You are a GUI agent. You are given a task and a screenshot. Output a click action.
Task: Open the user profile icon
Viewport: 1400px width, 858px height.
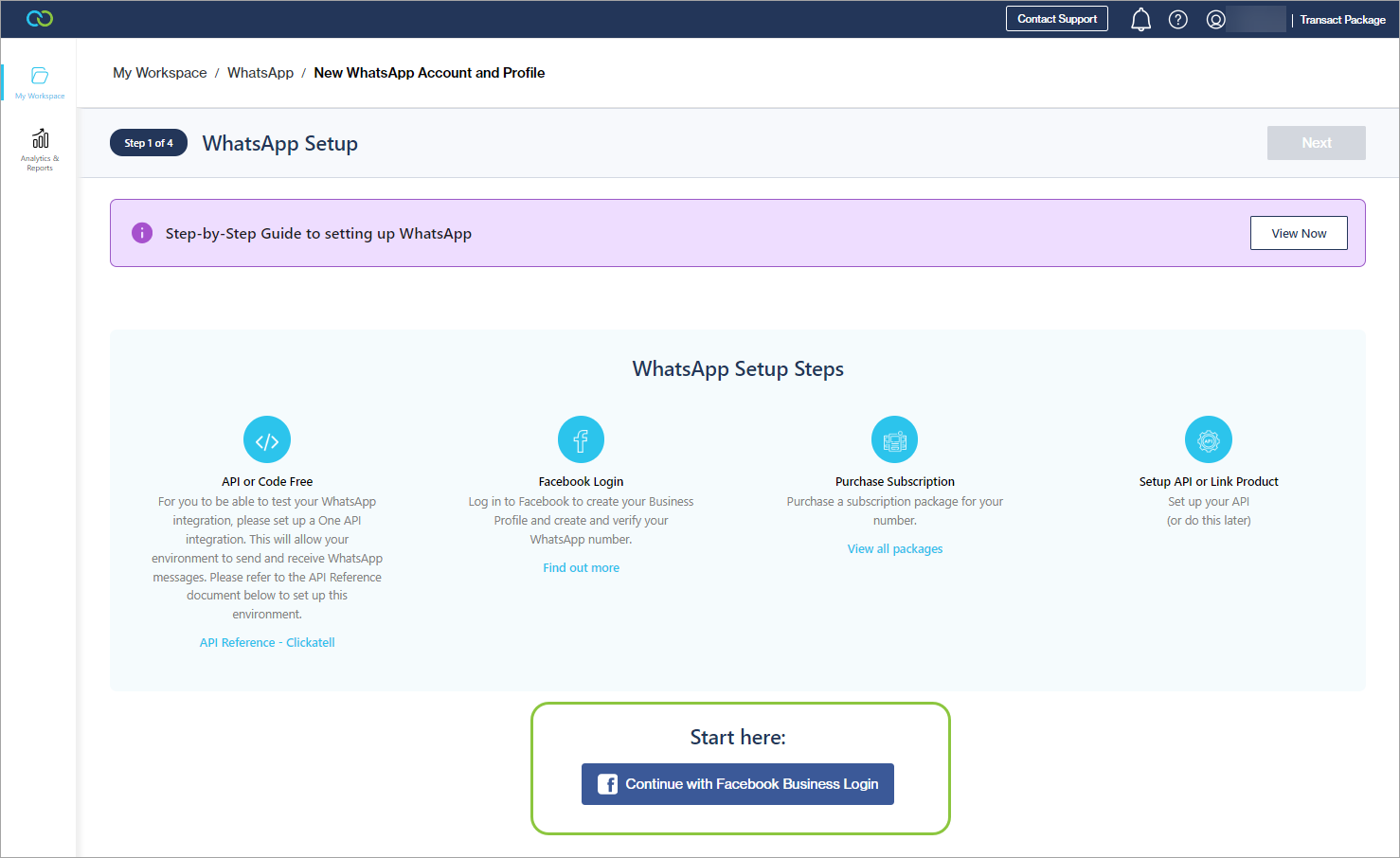point(1215,20)
